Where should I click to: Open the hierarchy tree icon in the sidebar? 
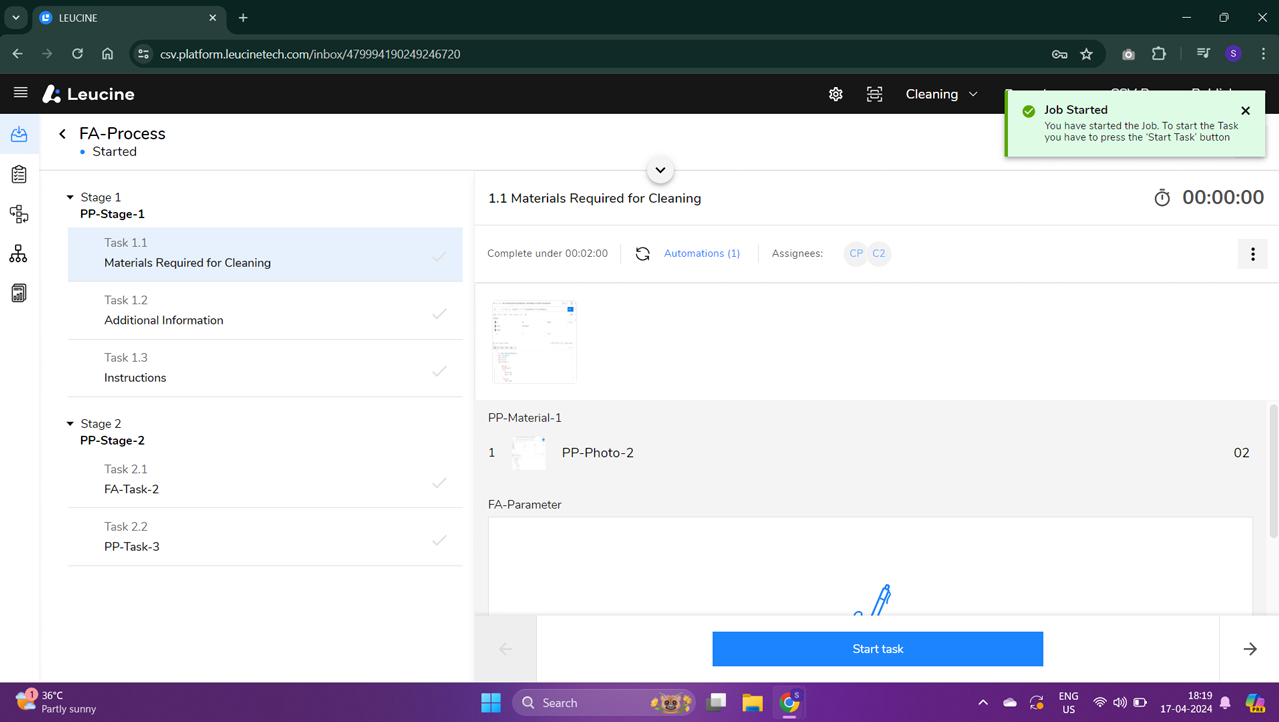(18, 254)
